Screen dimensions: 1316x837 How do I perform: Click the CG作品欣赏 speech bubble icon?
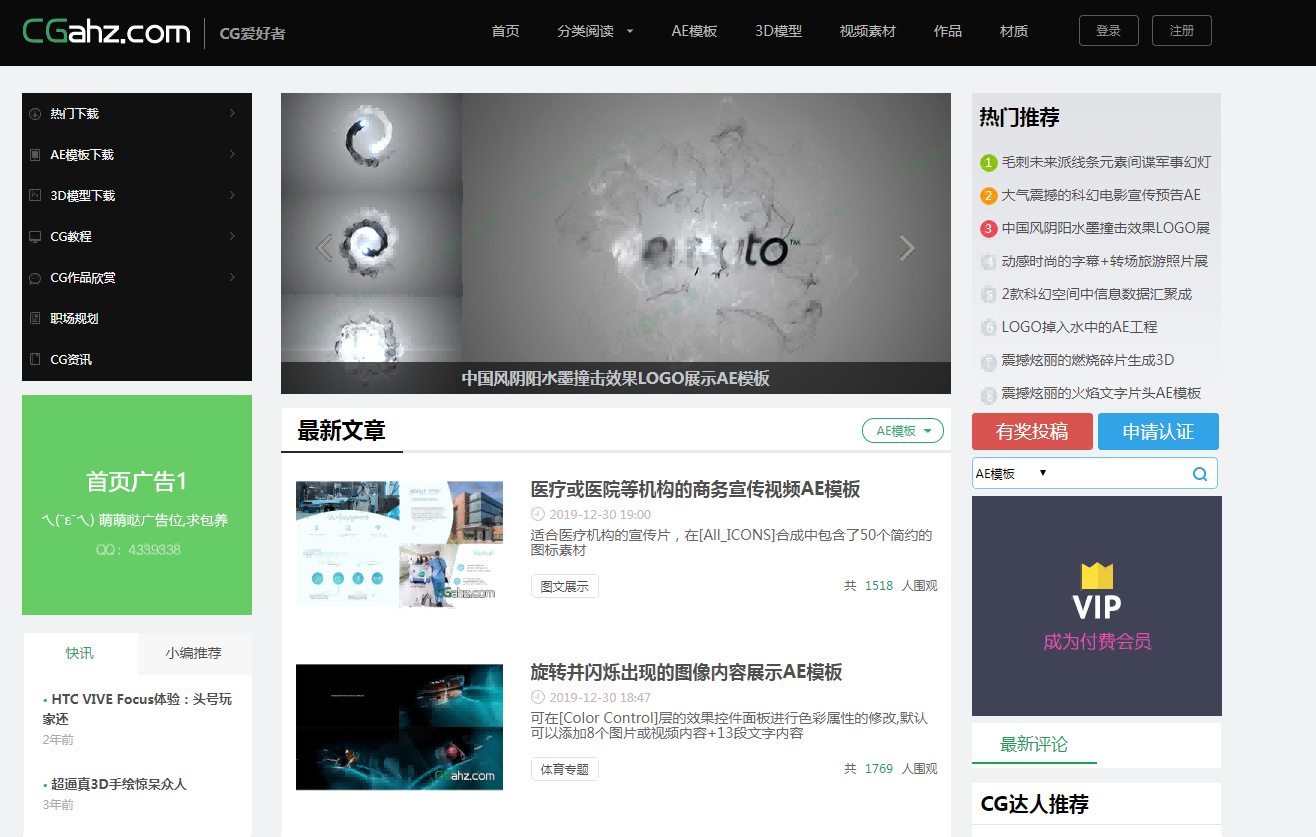coord(35,277)
